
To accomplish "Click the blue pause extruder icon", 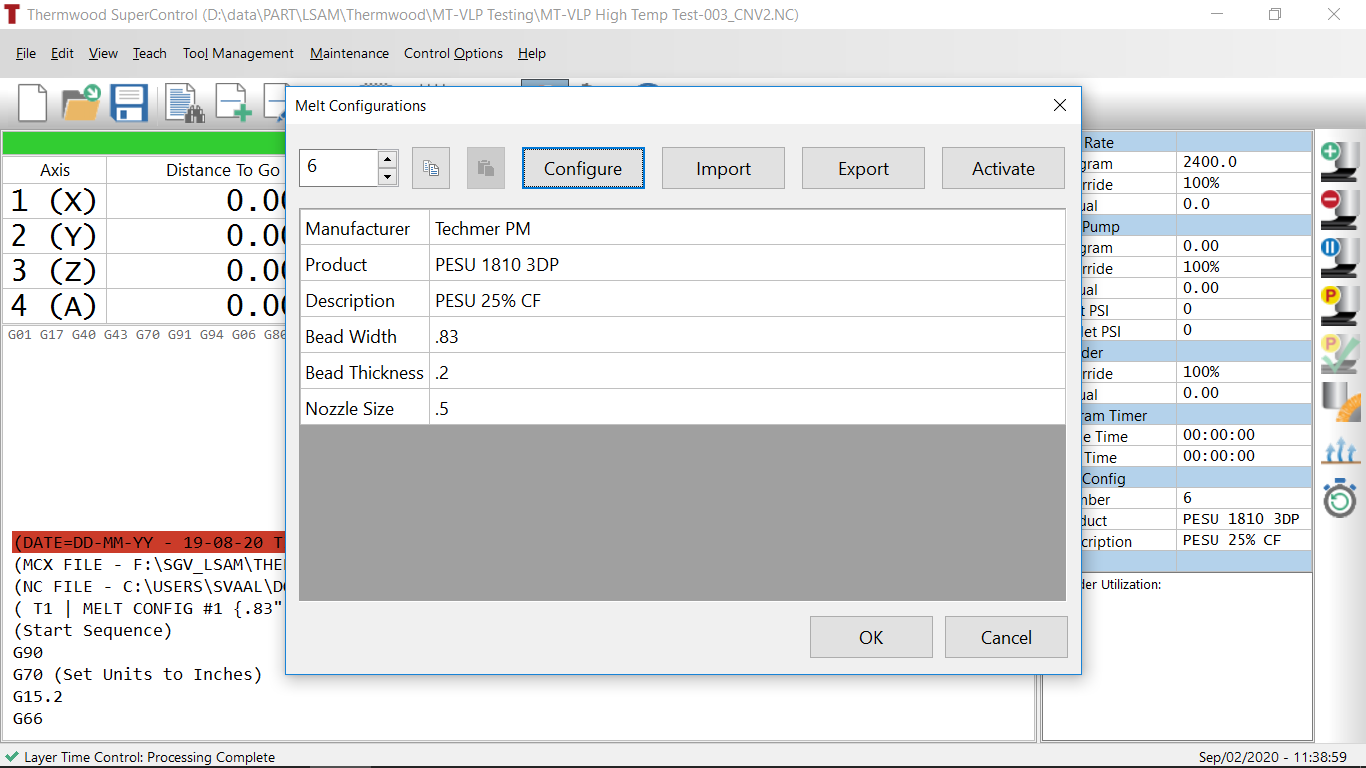I will (x=1339, y=255).
